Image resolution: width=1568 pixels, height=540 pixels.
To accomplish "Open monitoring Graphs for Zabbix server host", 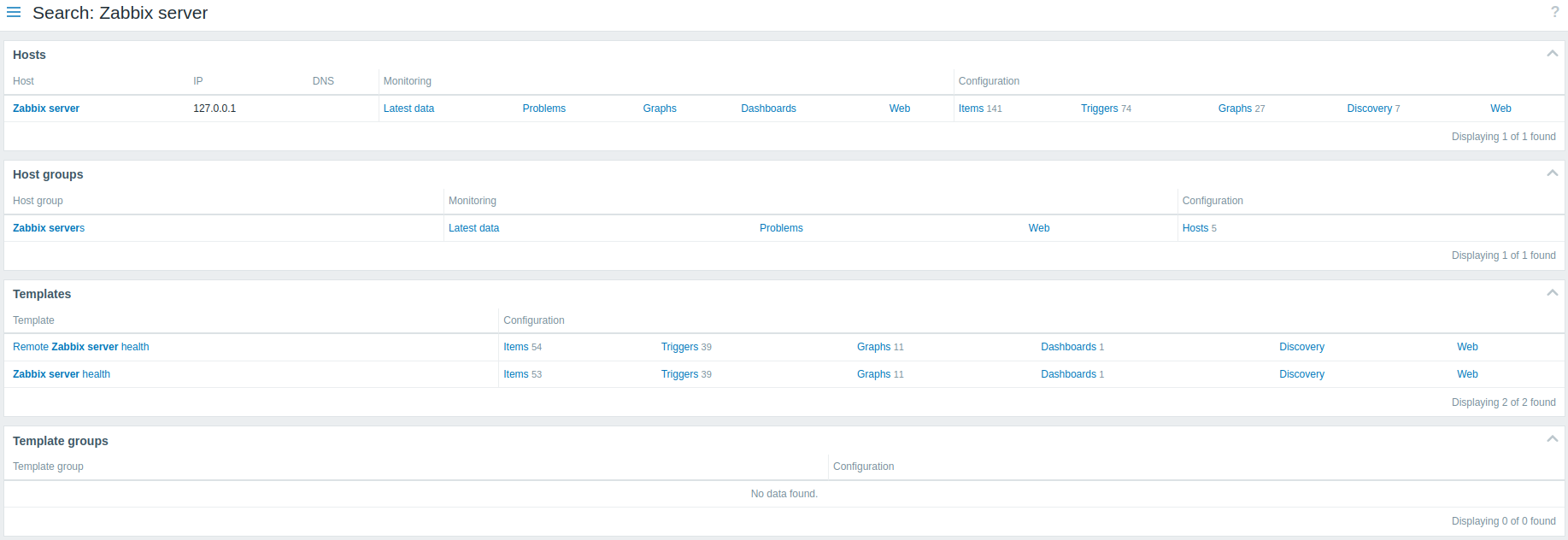I will point(660,109).
